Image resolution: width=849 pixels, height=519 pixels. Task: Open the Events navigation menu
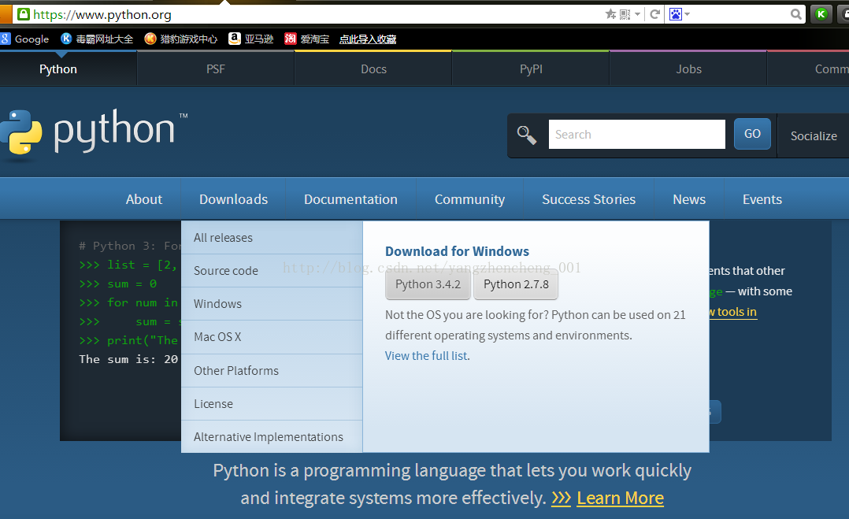pyautogui.click(x=762, y=199)
